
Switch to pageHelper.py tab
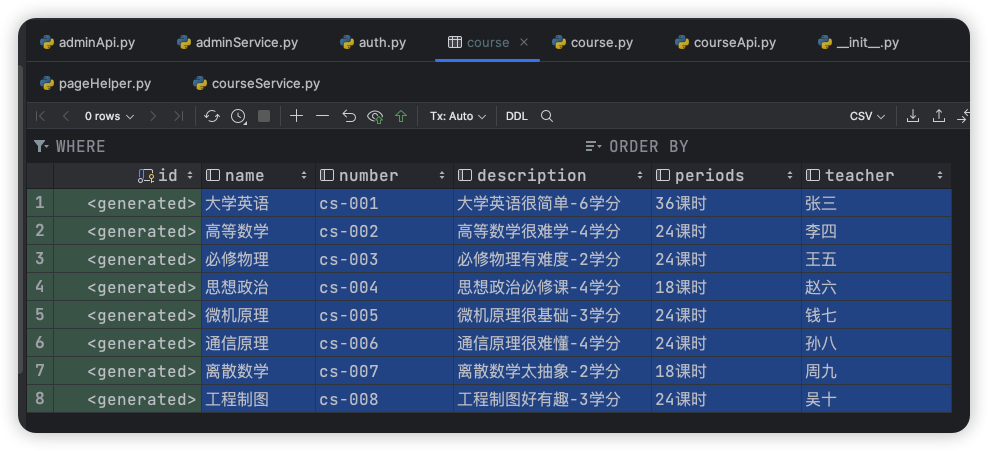[96, 83]
